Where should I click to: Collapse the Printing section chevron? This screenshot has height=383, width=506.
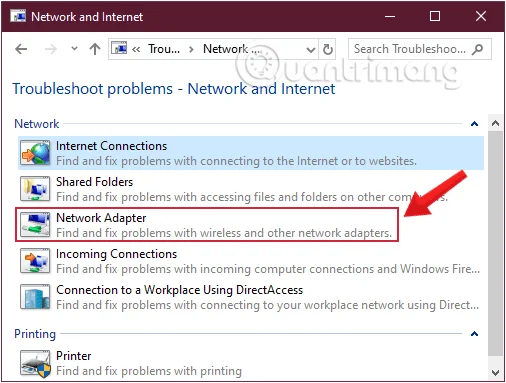475,334
